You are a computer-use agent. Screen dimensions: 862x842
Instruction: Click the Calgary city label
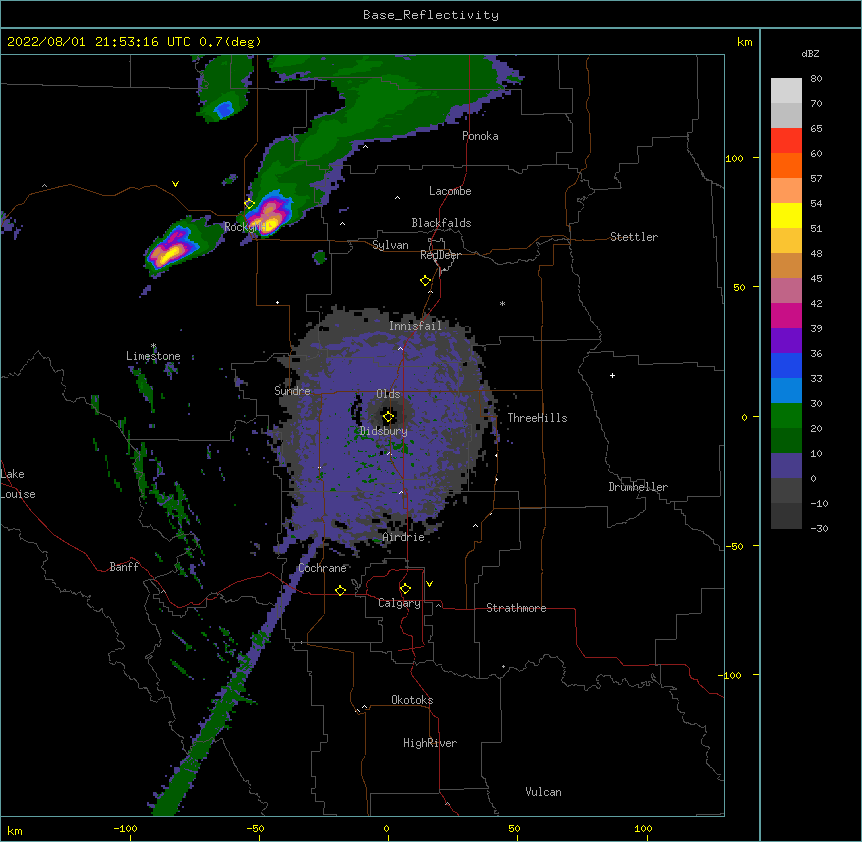point(399,603)
